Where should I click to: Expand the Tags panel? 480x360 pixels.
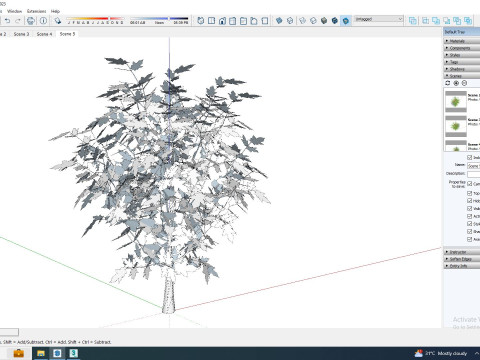tap(462, 62)
